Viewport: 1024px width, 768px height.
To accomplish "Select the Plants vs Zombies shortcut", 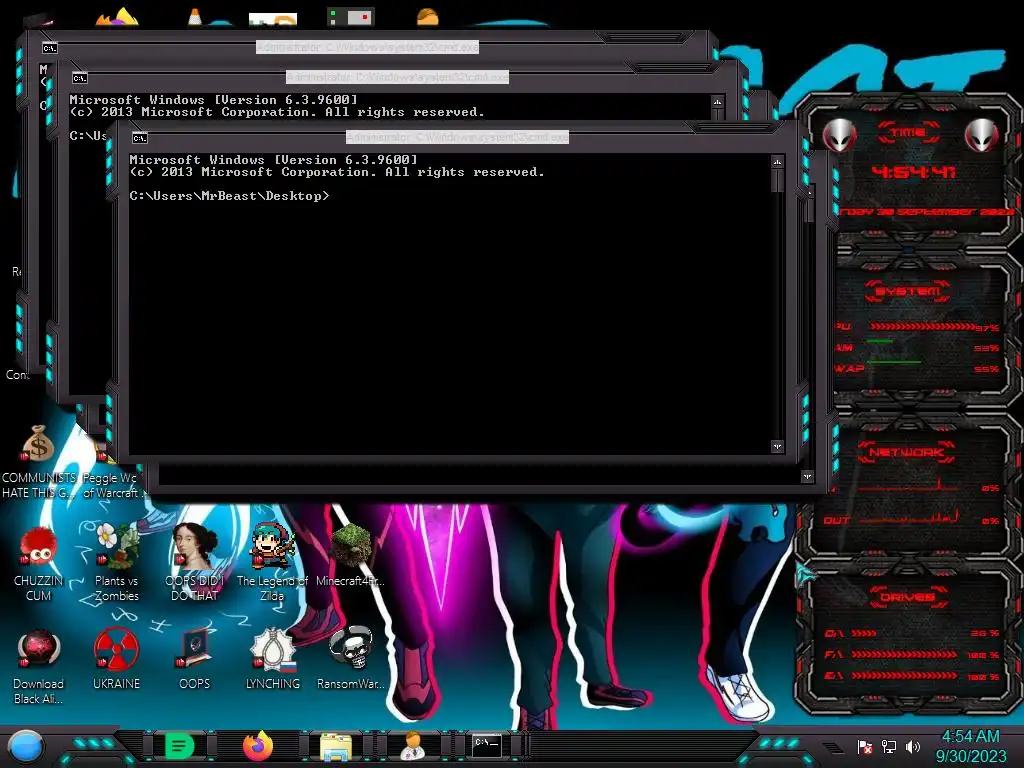I will pos(116,563).
